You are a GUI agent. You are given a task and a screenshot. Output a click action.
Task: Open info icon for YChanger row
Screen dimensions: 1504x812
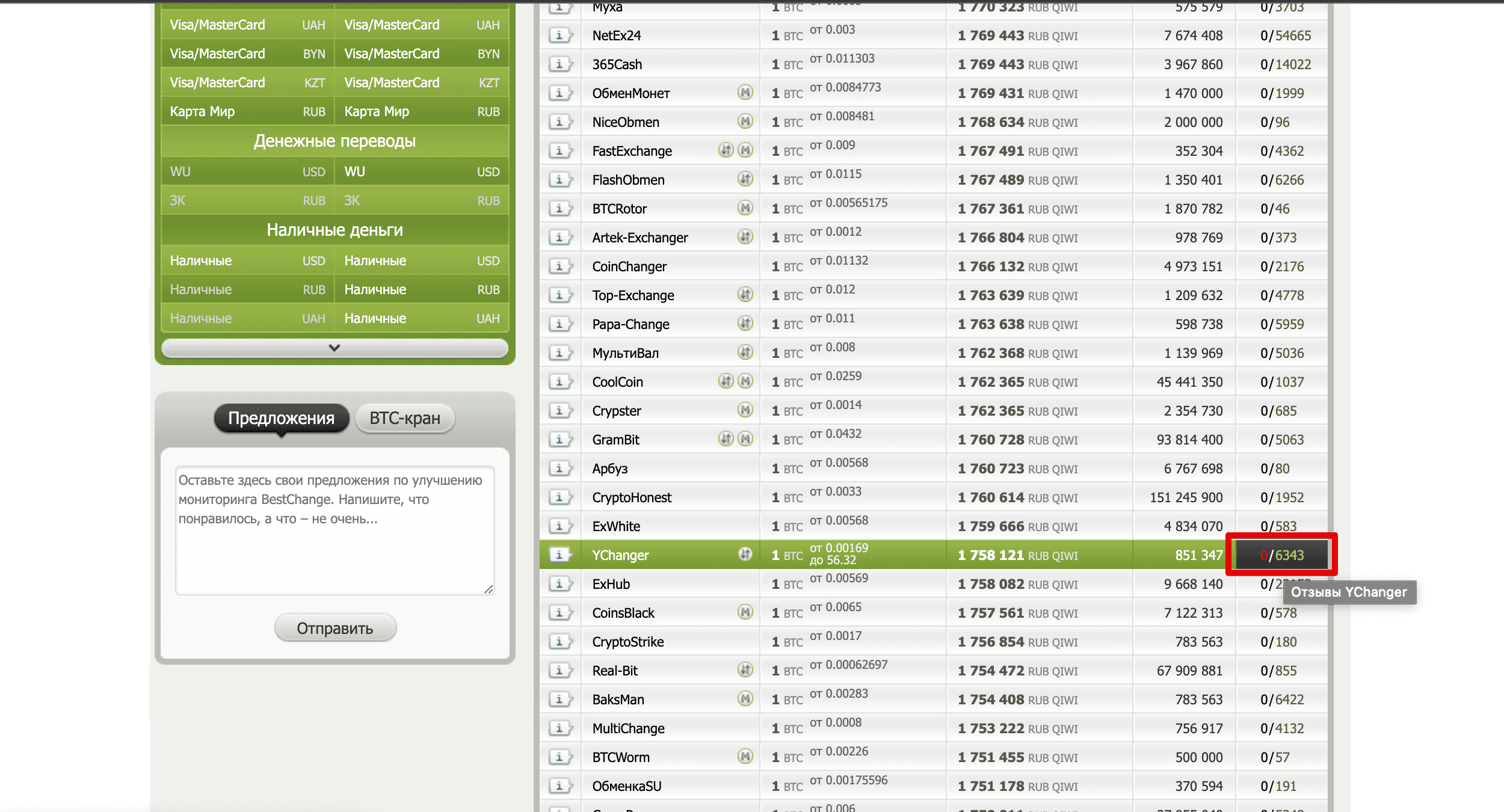tap(560, 555)
